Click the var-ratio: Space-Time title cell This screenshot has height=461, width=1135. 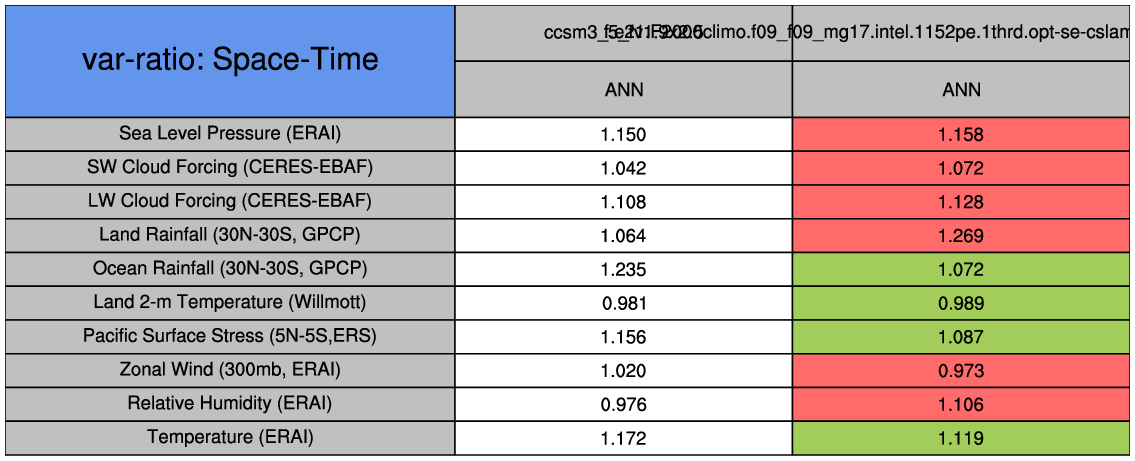[x=230, y=60]
